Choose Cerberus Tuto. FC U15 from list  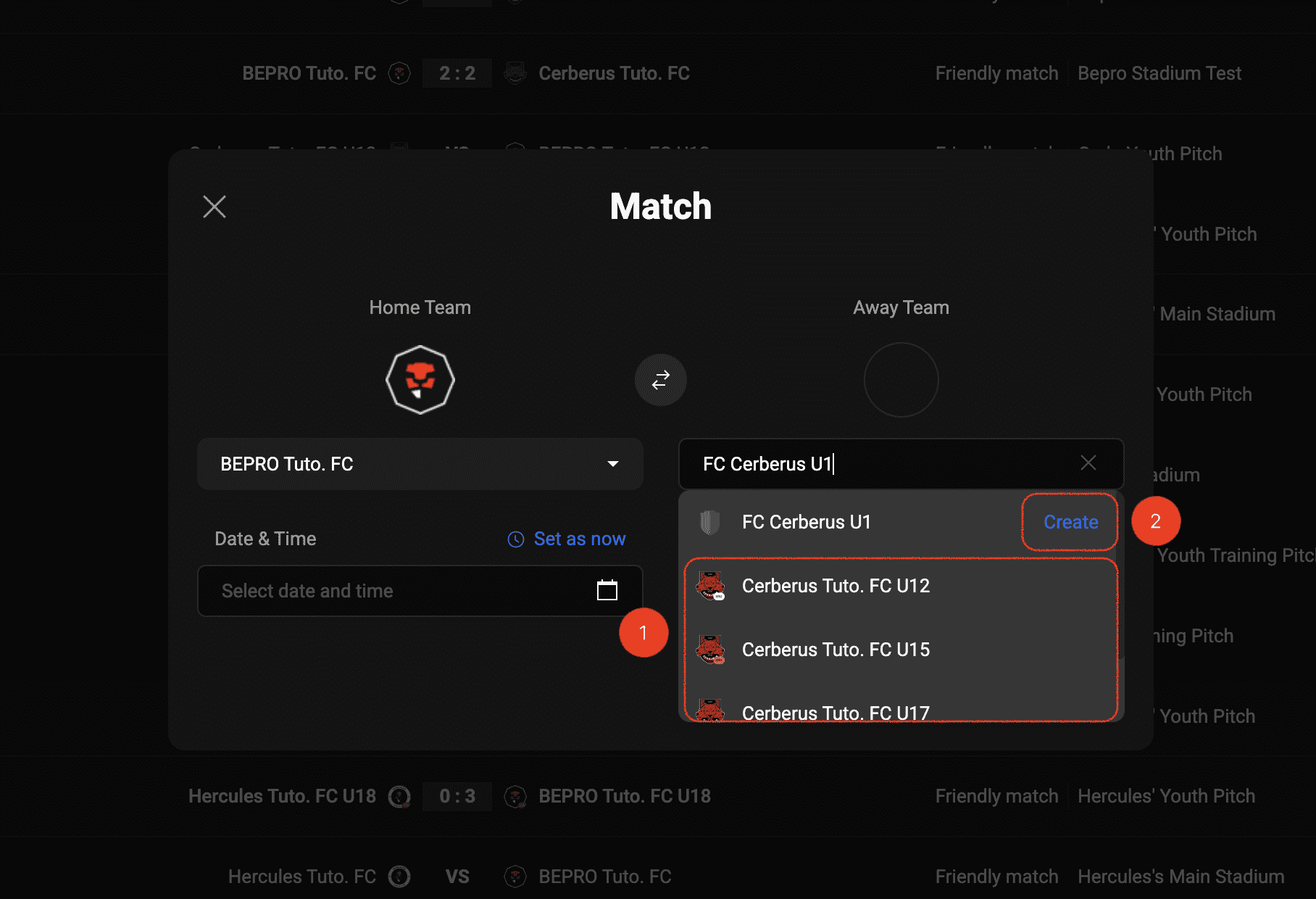tap(901, 650)
